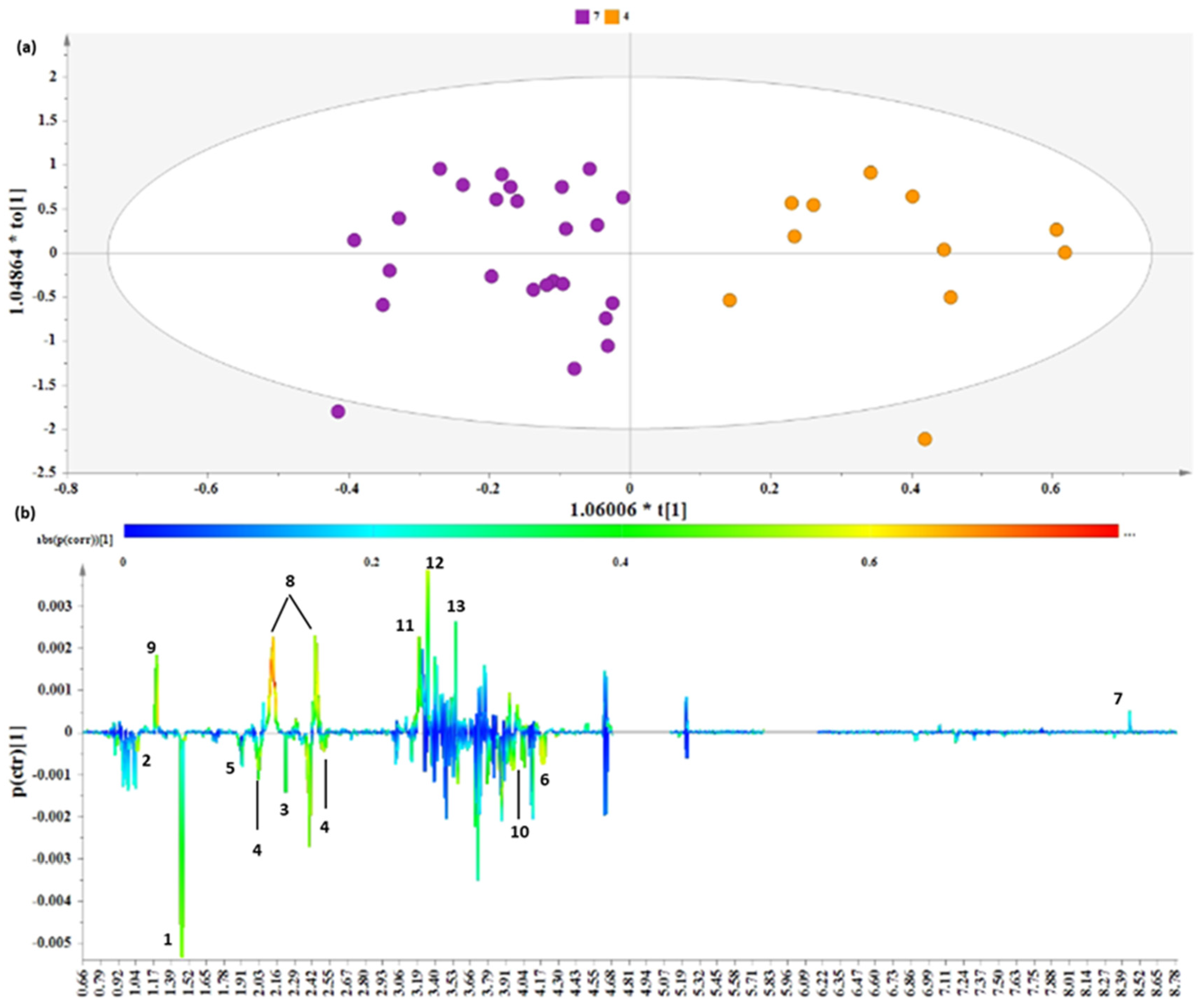Click peak label 8 above the bracket

point(290,581)
